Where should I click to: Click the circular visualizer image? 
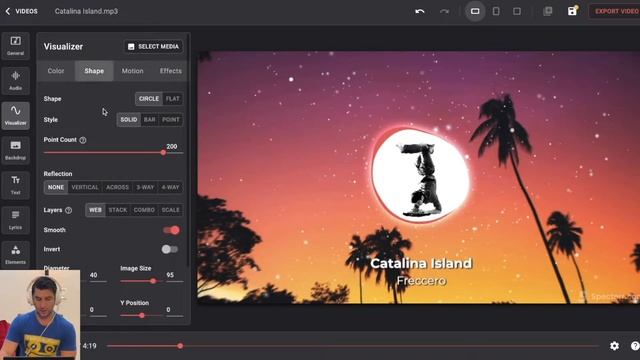coord(420,176)
